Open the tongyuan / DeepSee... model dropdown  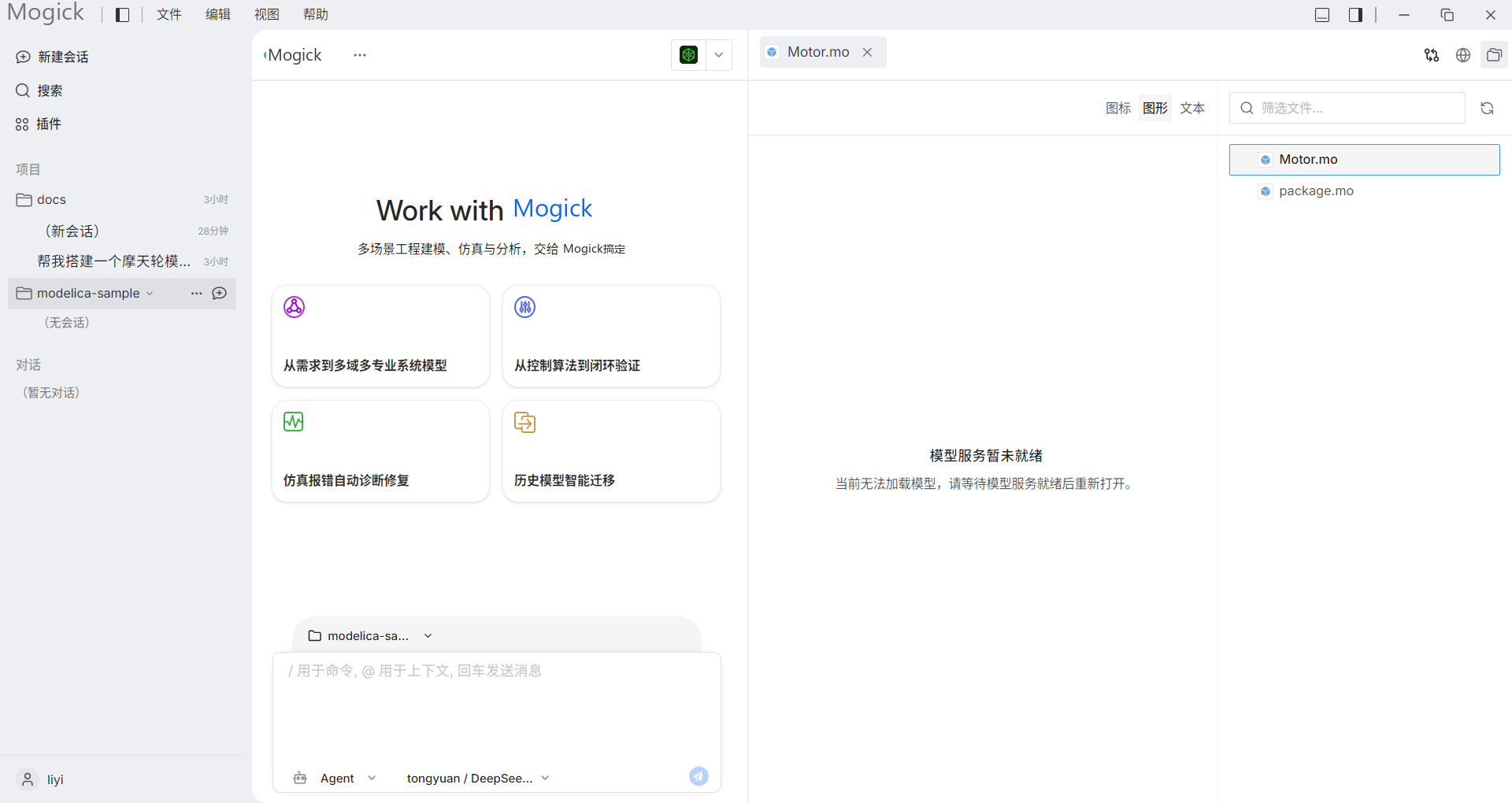(x=478, y=778)
